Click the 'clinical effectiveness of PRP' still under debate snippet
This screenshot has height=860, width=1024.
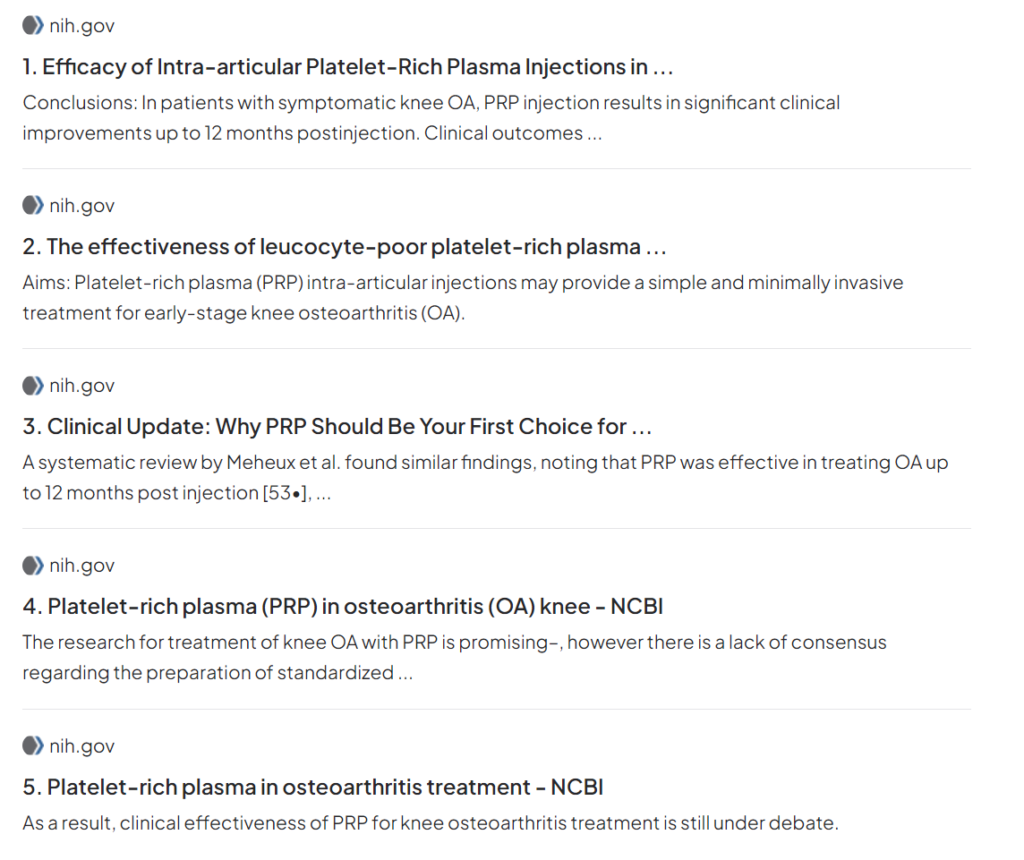pos(430,824)
